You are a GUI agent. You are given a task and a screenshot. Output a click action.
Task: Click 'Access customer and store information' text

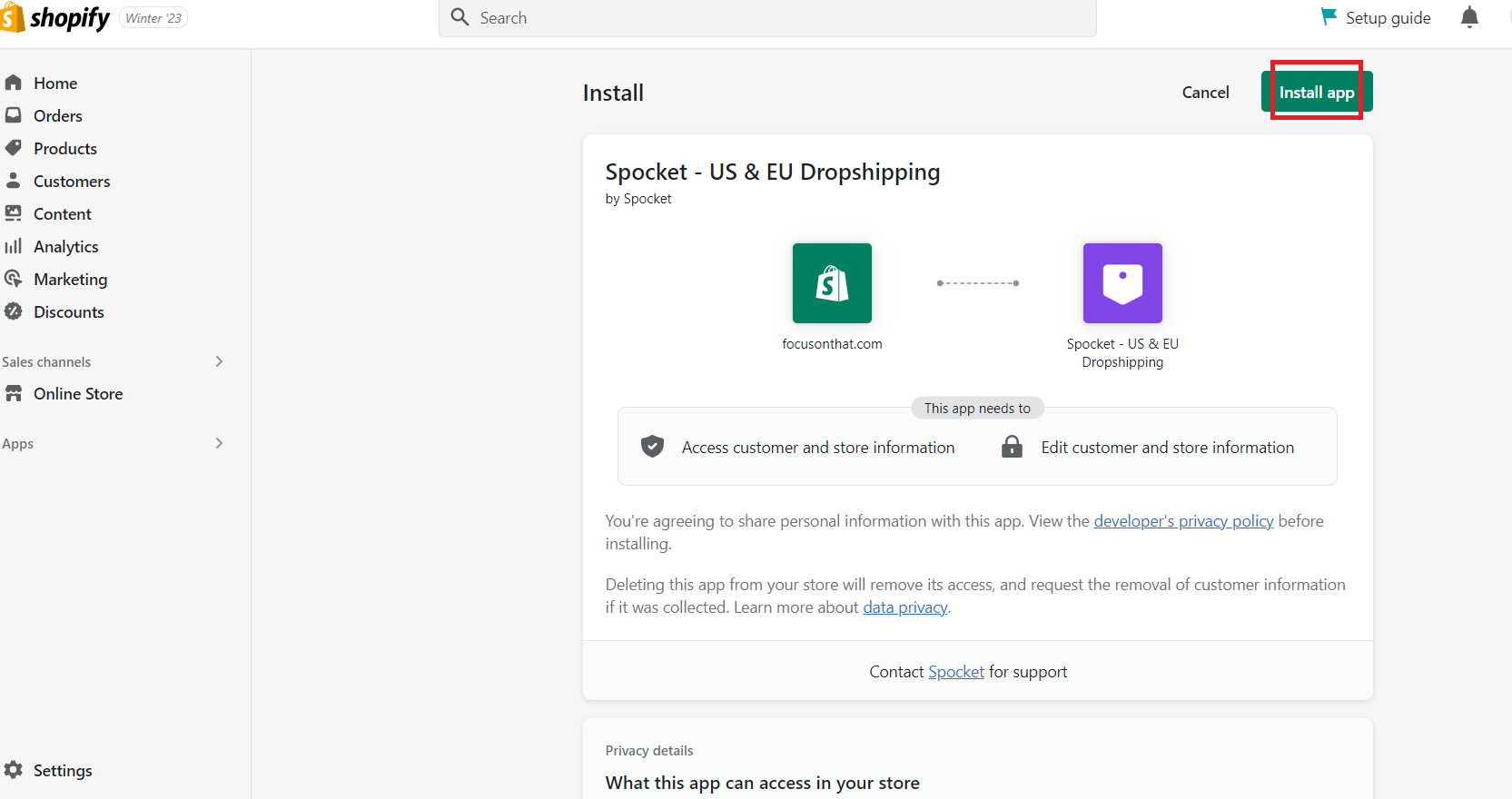point(818,447)
